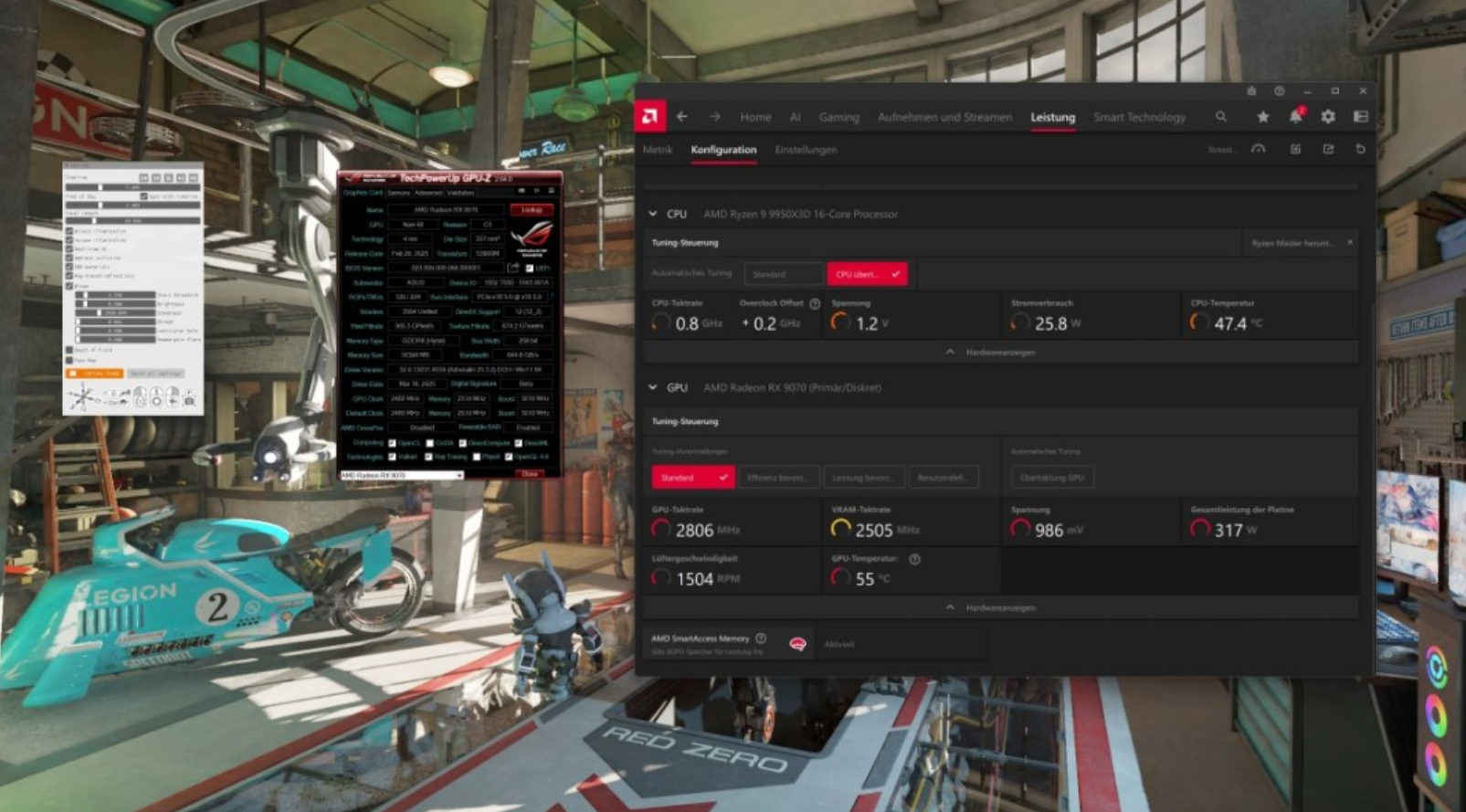Open the Gaming tab
1466x812 pixels.
click(838, 117)
